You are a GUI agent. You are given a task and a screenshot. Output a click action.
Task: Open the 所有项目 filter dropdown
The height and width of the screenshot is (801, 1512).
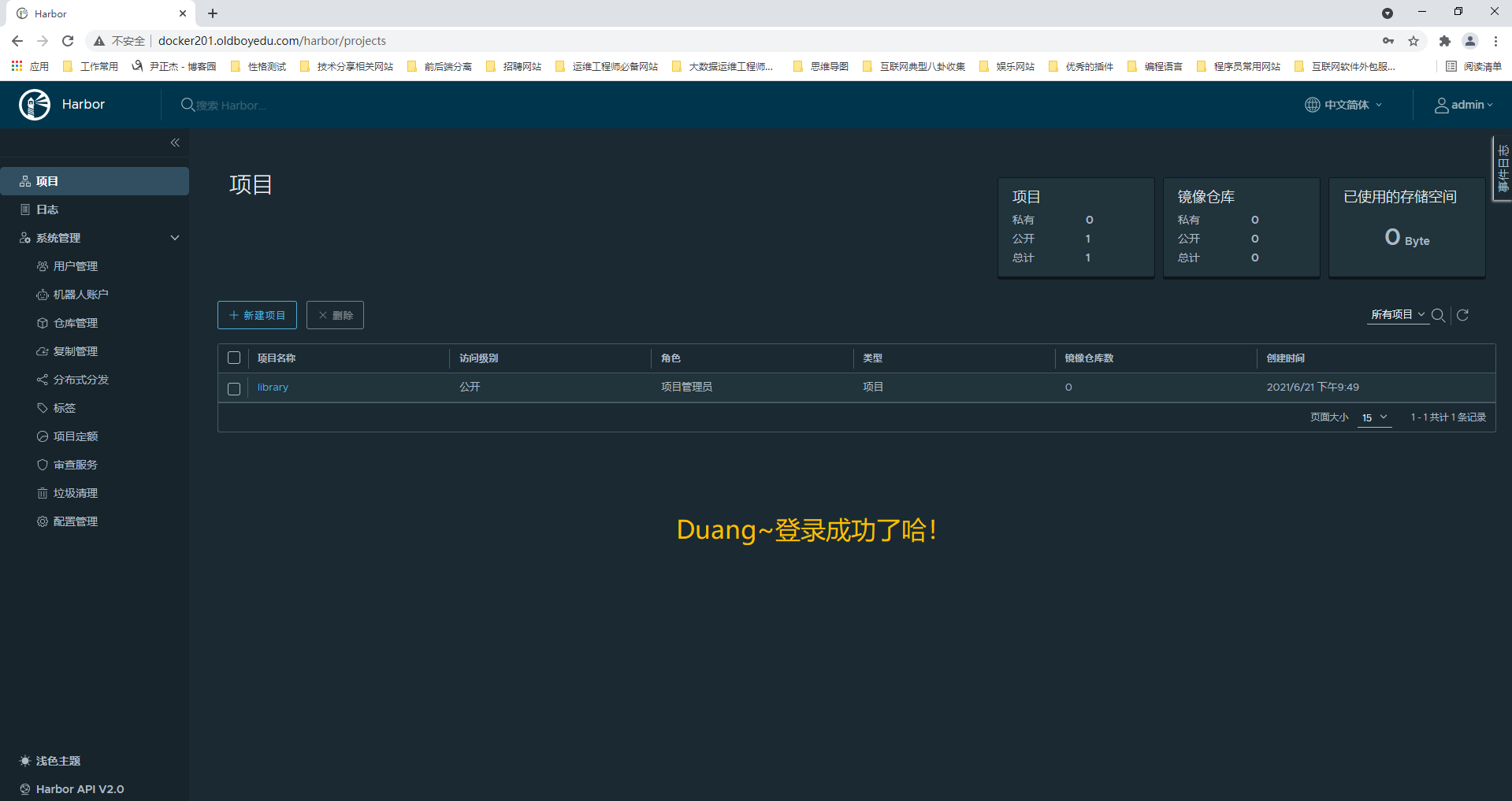click(1398, 315)
